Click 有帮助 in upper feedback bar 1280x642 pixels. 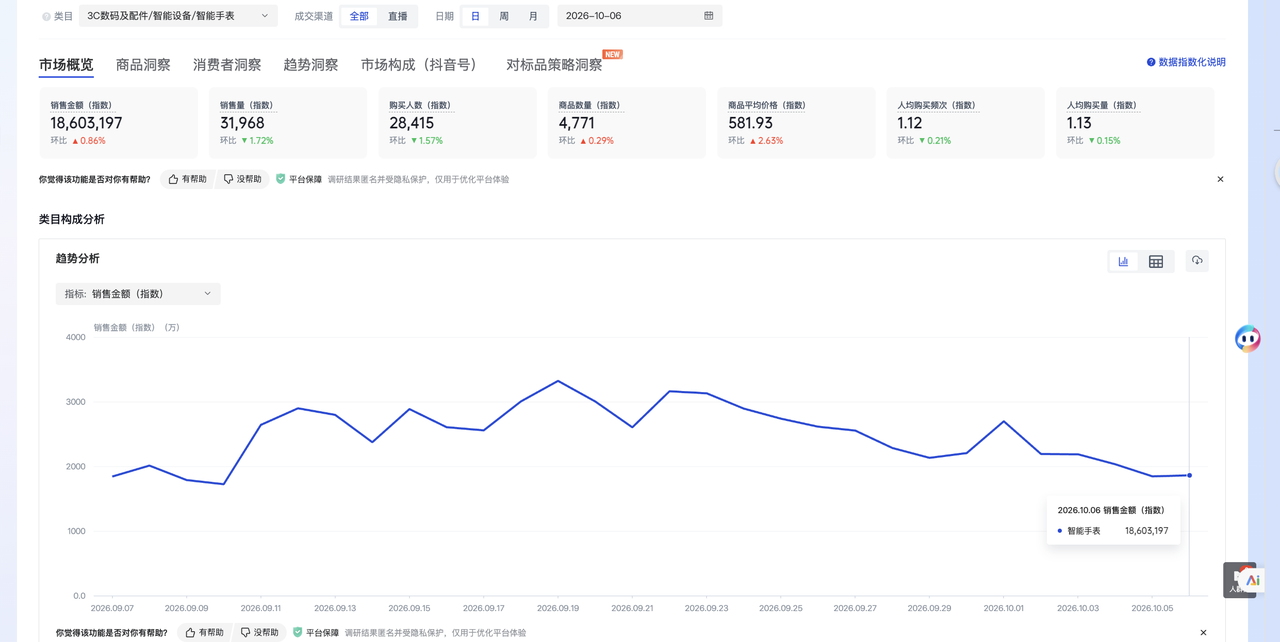188,179
